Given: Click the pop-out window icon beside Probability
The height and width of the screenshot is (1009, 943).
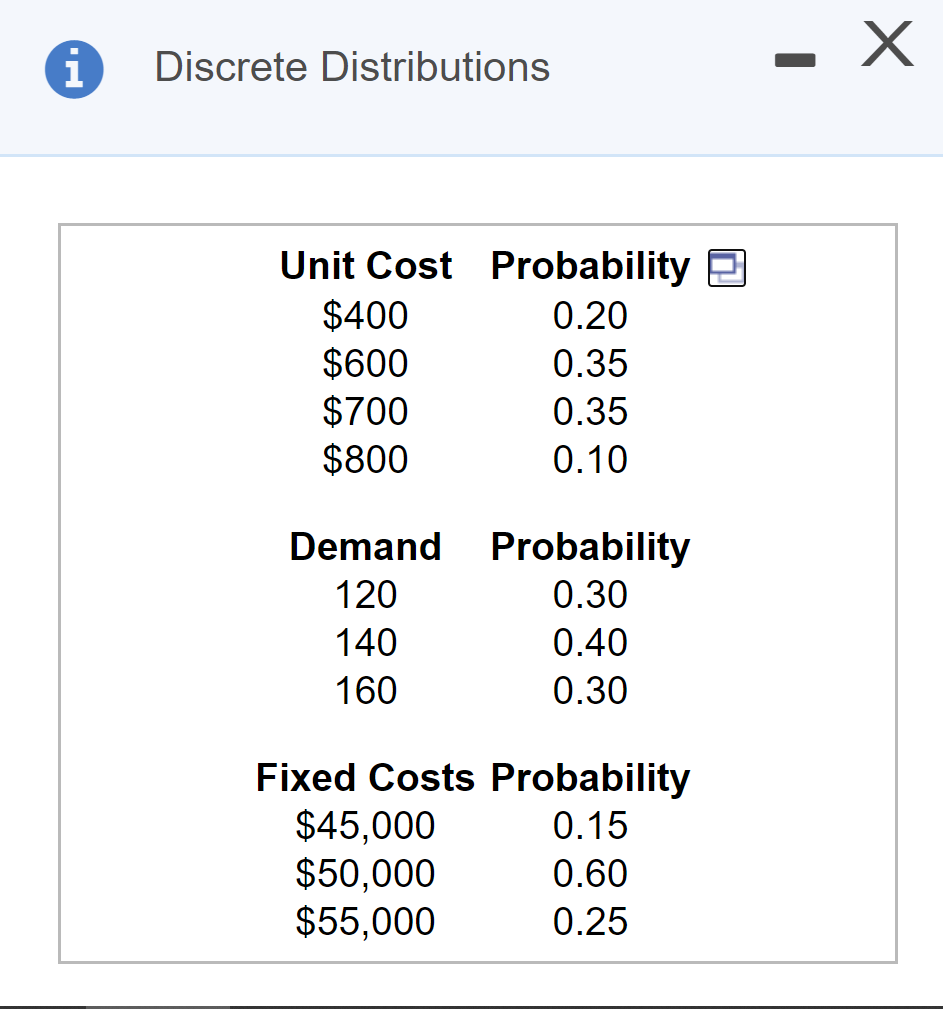Looking at the screenshot, I should click(727, 267).
